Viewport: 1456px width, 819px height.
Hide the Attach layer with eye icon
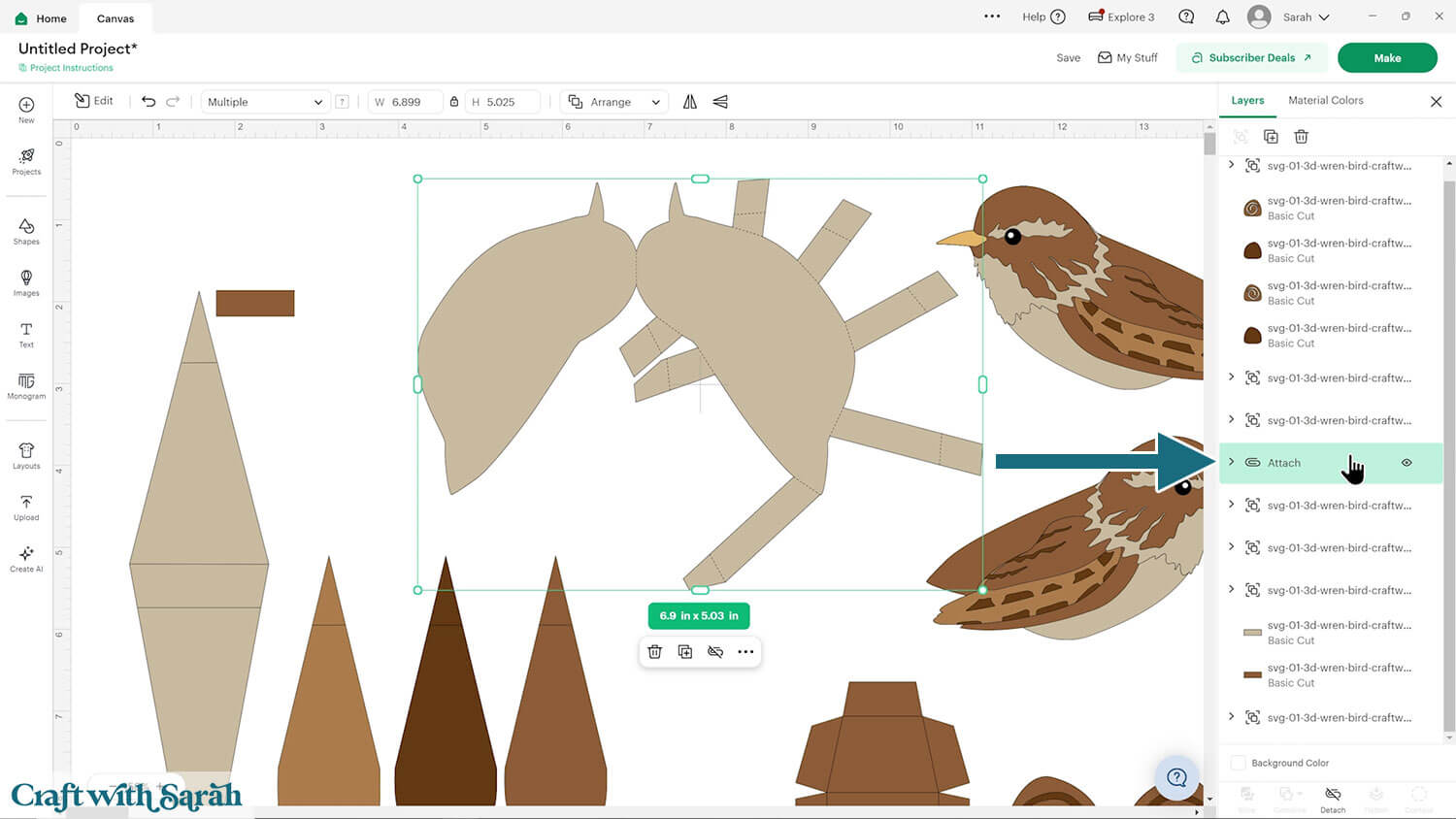[1406, 463]
